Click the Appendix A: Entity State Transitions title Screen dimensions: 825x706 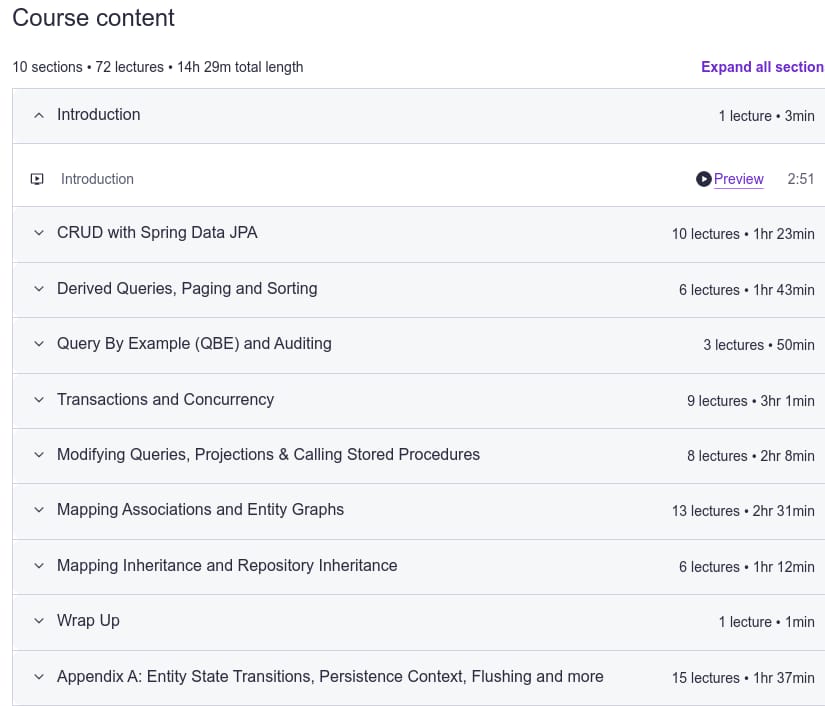330,677
